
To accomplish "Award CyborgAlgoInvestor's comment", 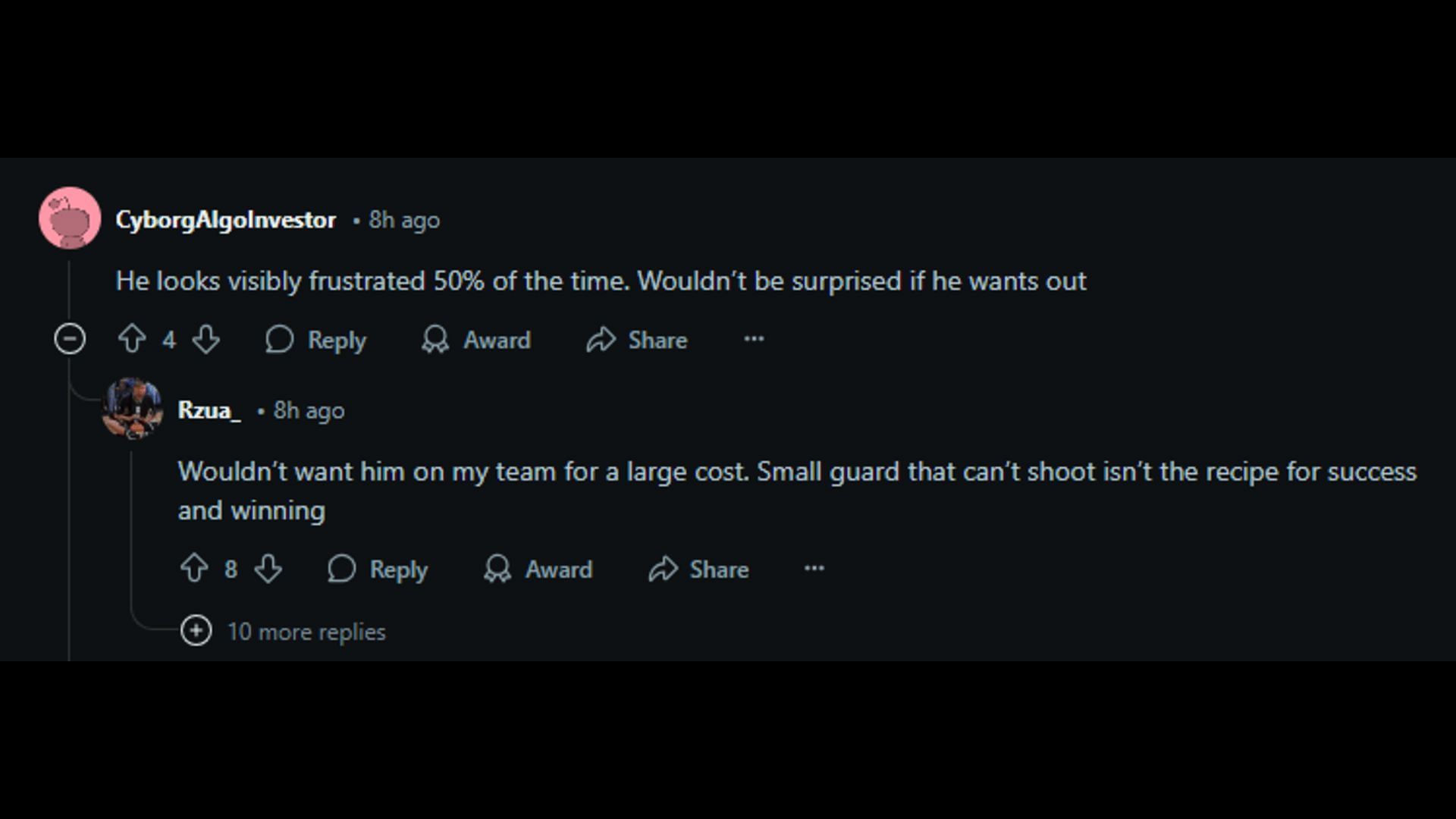I will 477,340.
